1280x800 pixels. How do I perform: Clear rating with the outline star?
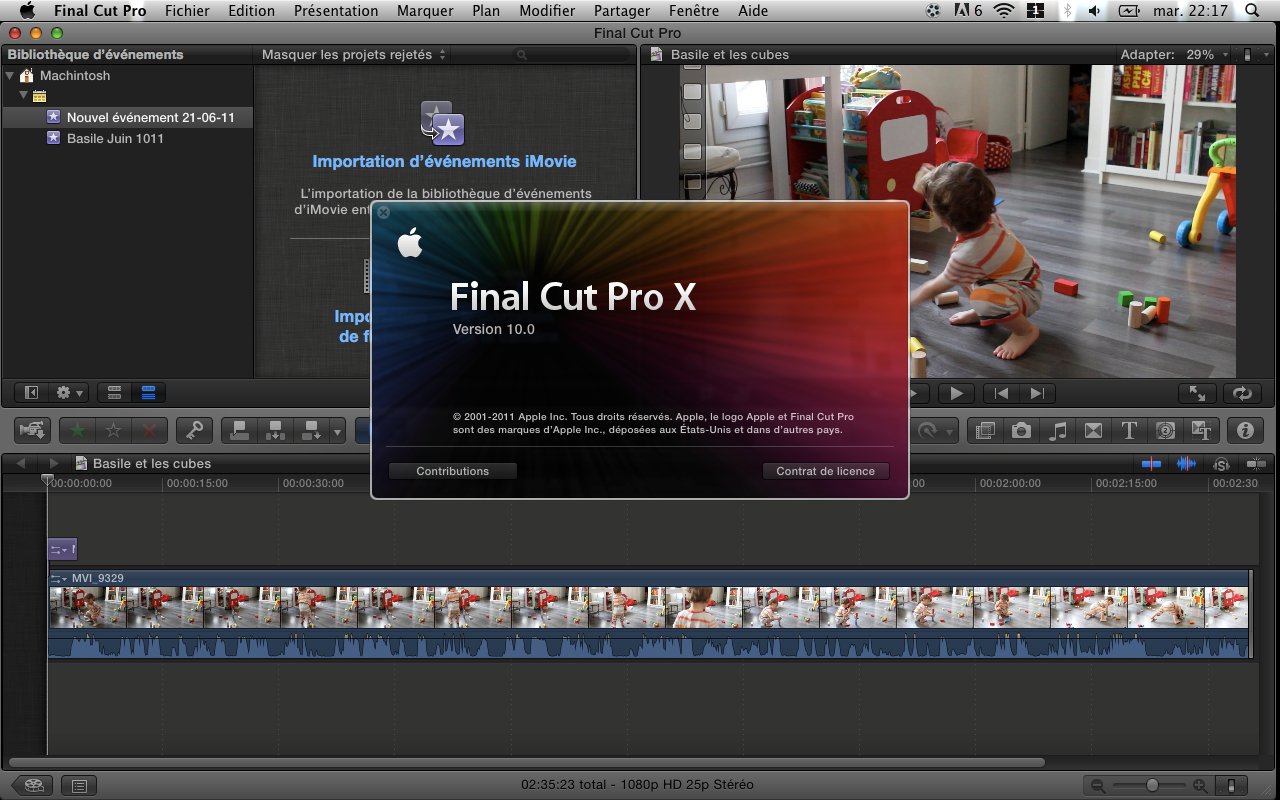click(113, 430)
